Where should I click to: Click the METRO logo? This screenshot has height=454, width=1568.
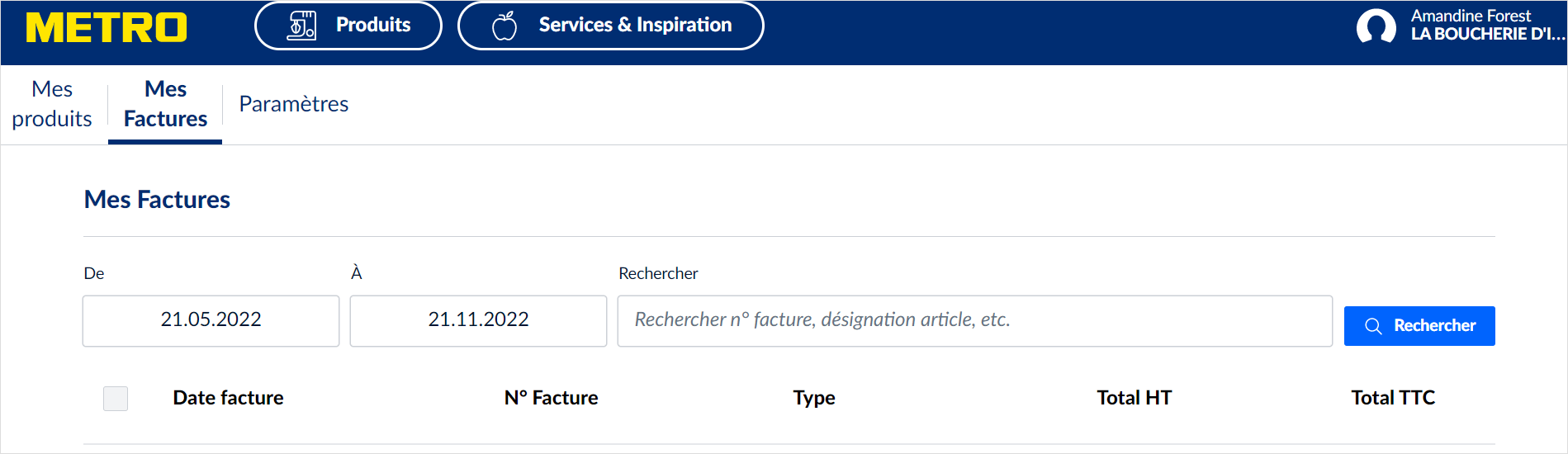point(107,27)
